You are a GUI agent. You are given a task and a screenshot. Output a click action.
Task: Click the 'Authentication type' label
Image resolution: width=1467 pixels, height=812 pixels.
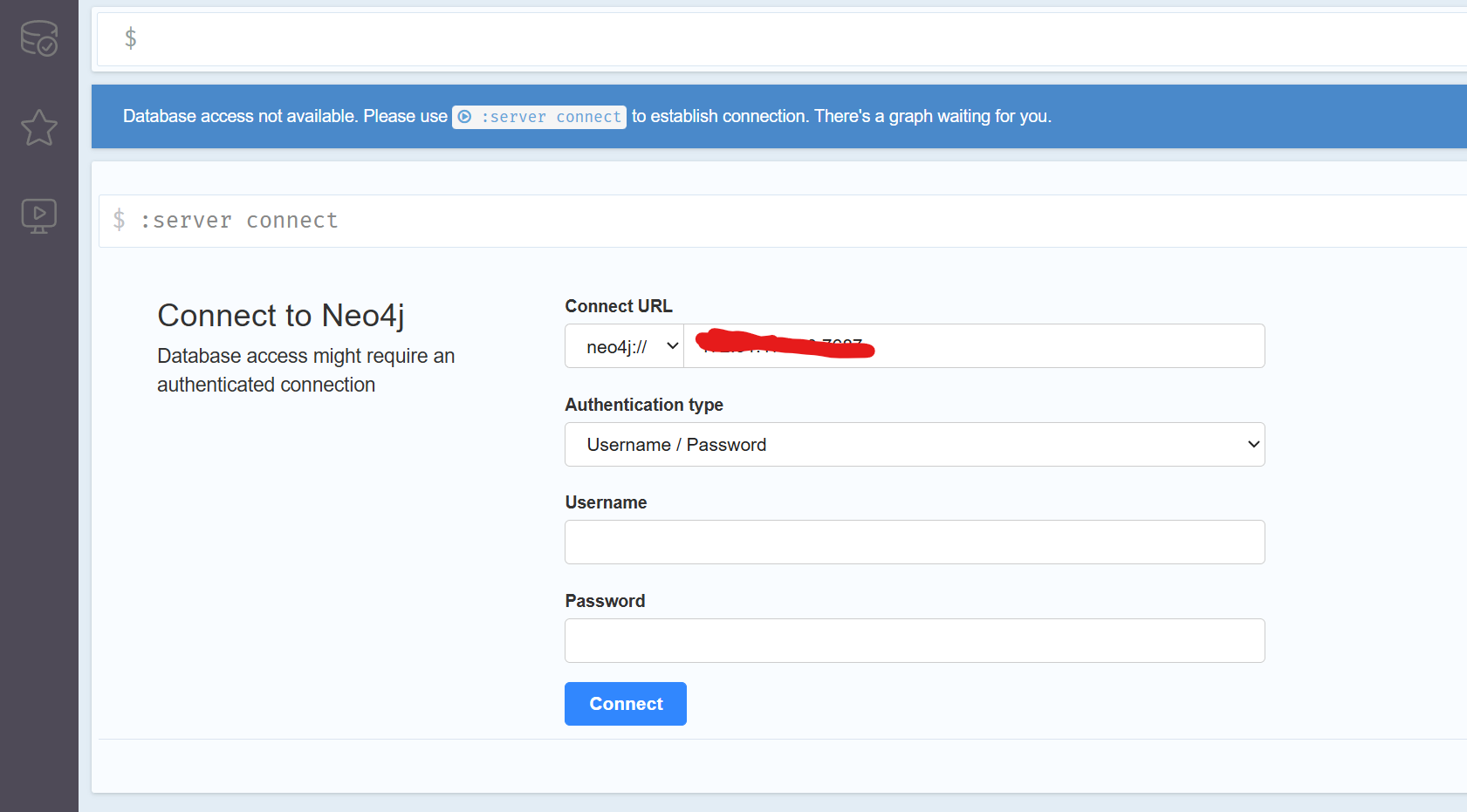pyautogui.click(x=644, y=405)
